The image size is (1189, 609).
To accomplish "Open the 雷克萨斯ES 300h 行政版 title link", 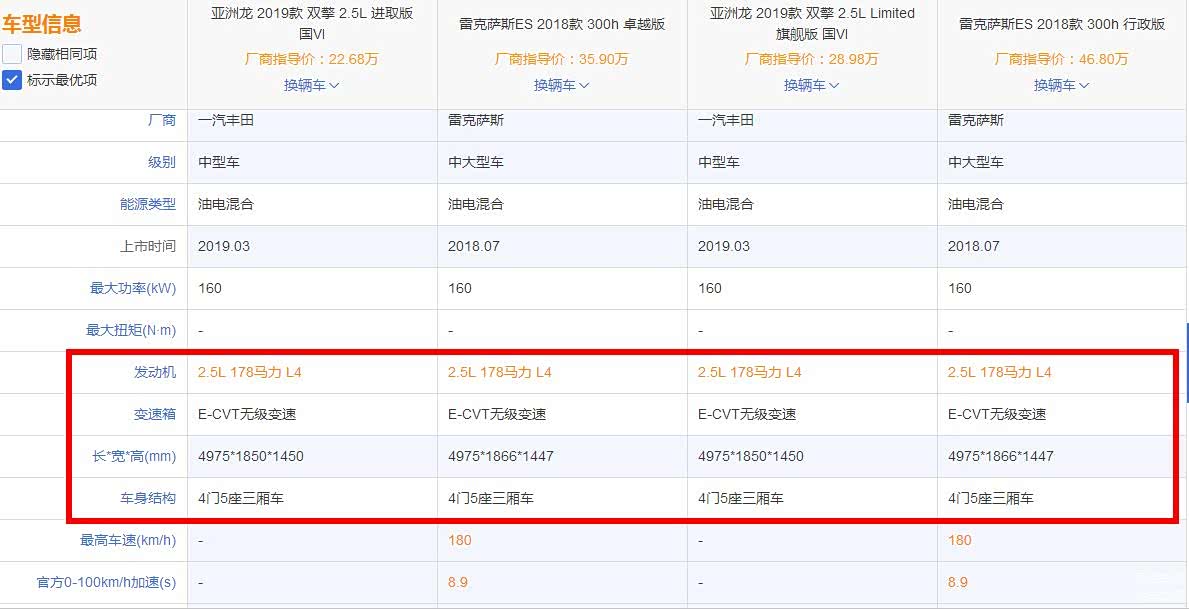I will [1062, 24].
